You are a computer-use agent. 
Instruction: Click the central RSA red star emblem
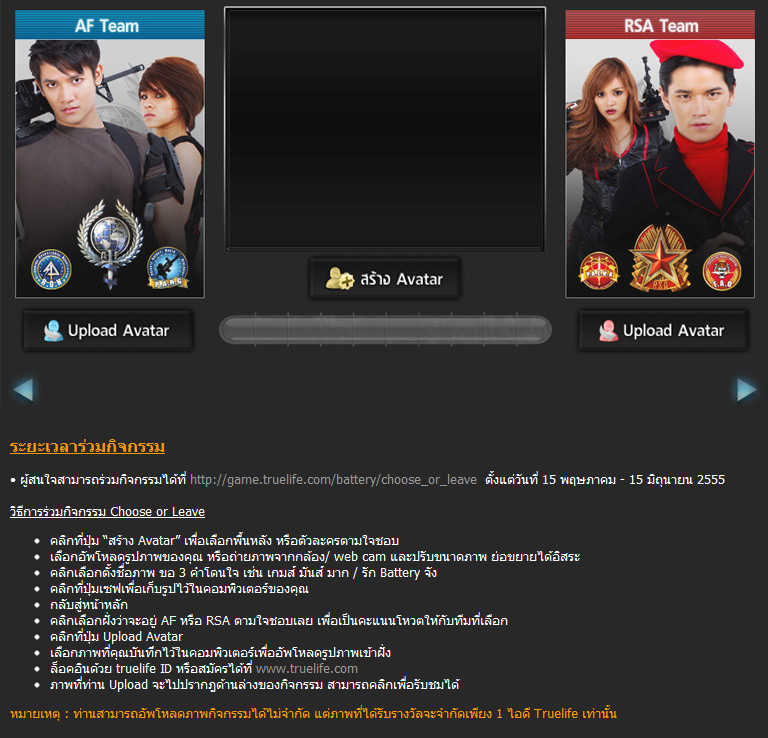pos(660,258)
